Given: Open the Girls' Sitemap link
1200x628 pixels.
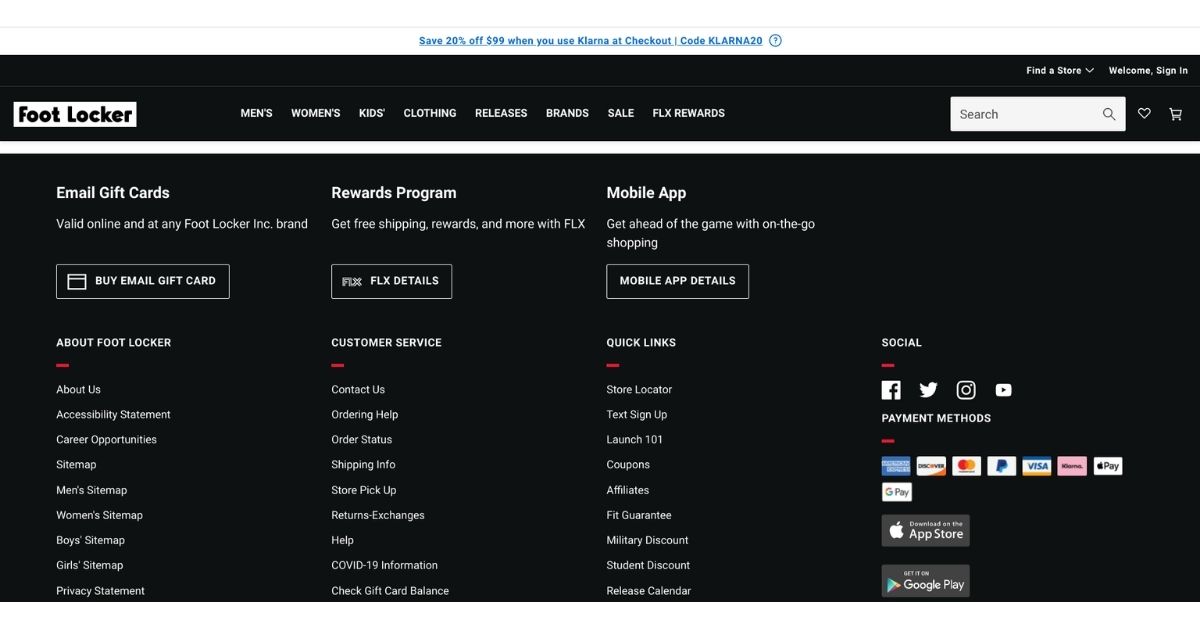Looking at the screenshot, I should tap(89, 566).
